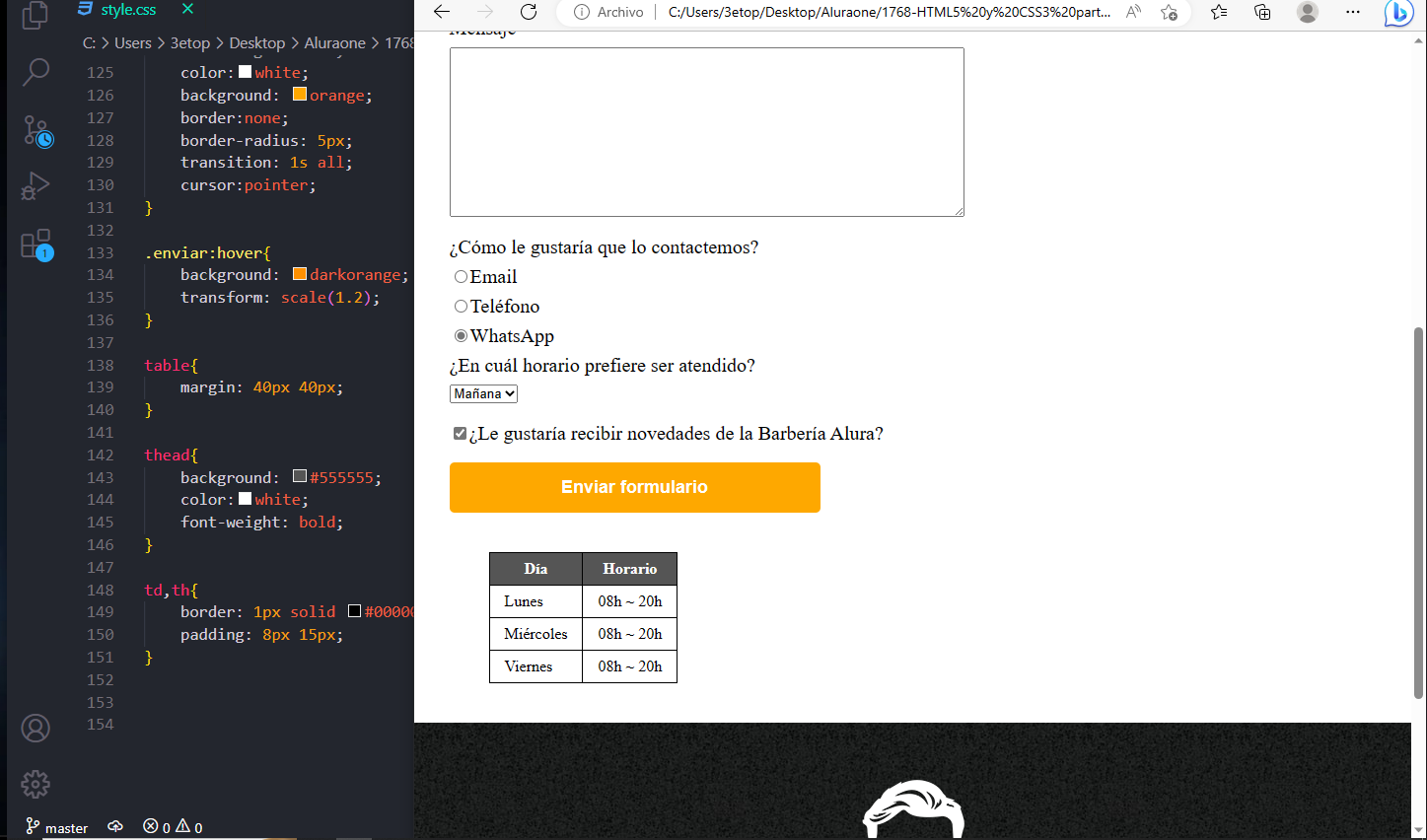Open the errors and warnings panel
The width and height of the screenshot is (1427, 840).
click(173, 827)
